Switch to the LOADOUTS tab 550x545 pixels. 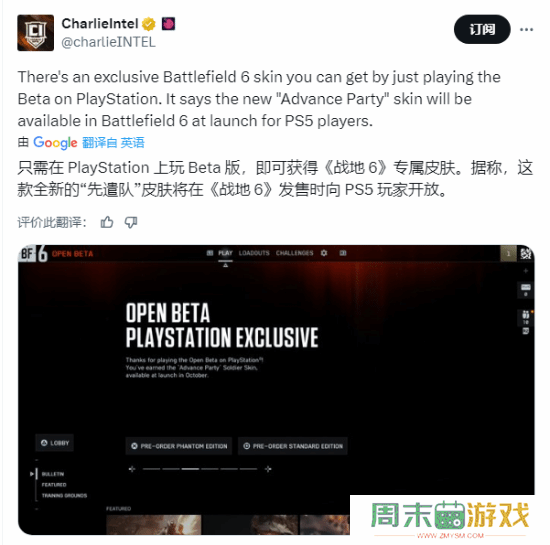coord(254,253)
